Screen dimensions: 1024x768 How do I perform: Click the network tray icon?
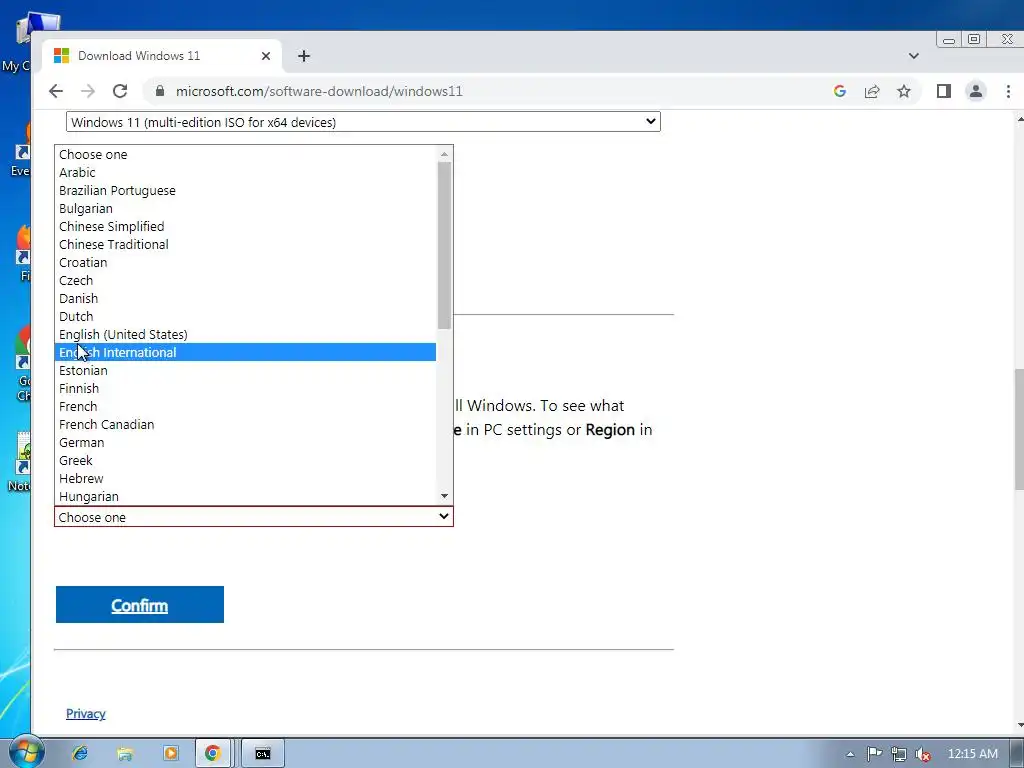click(x=899, y=754)
